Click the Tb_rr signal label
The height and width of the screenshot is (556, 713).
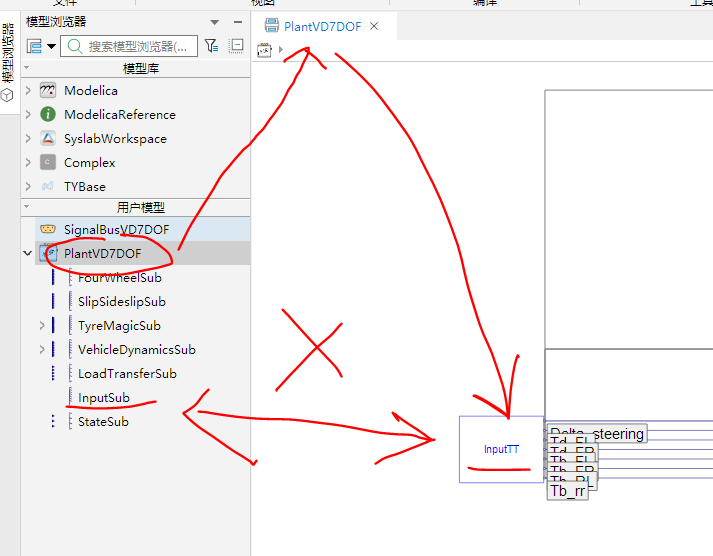567,491
